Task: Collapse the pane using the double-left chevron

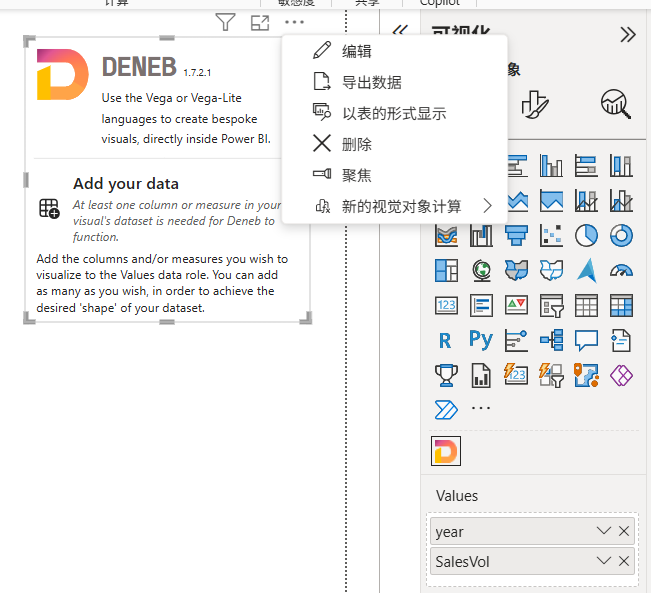Action: (400, 30)
